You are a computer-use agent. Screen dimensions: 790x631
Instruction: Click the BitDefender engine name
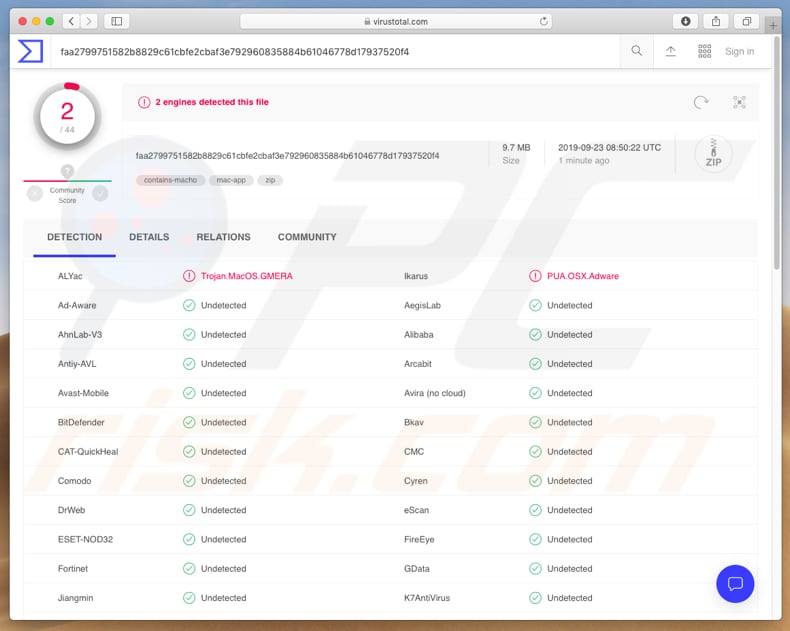click(81, 422)
